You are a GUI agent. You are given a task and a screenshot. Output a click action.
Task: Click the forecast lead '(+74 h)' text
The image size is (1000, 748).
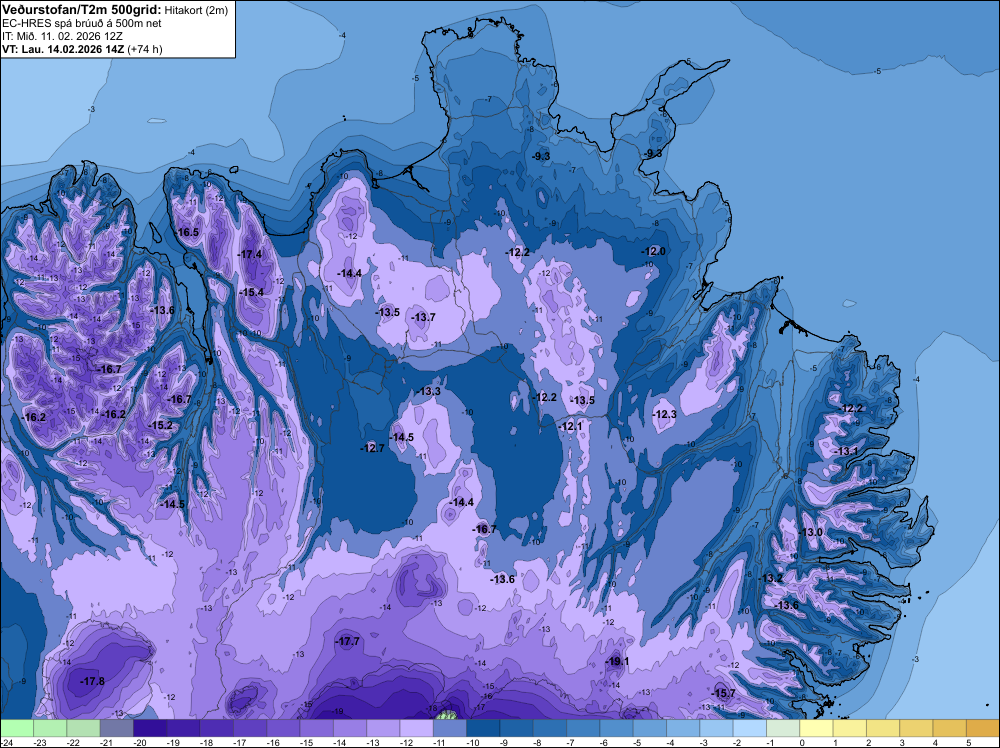coord(145,49)
